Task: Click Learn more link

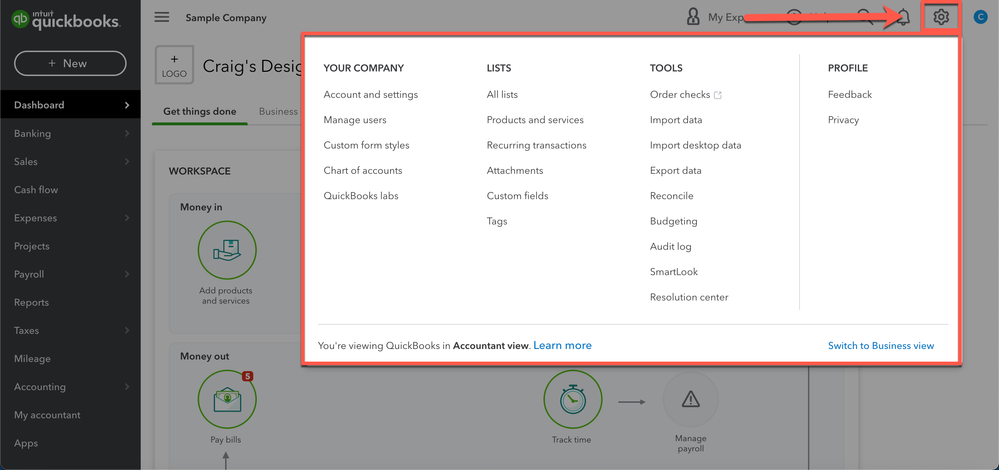Action: pyautogui.click(x=563, y=345)
